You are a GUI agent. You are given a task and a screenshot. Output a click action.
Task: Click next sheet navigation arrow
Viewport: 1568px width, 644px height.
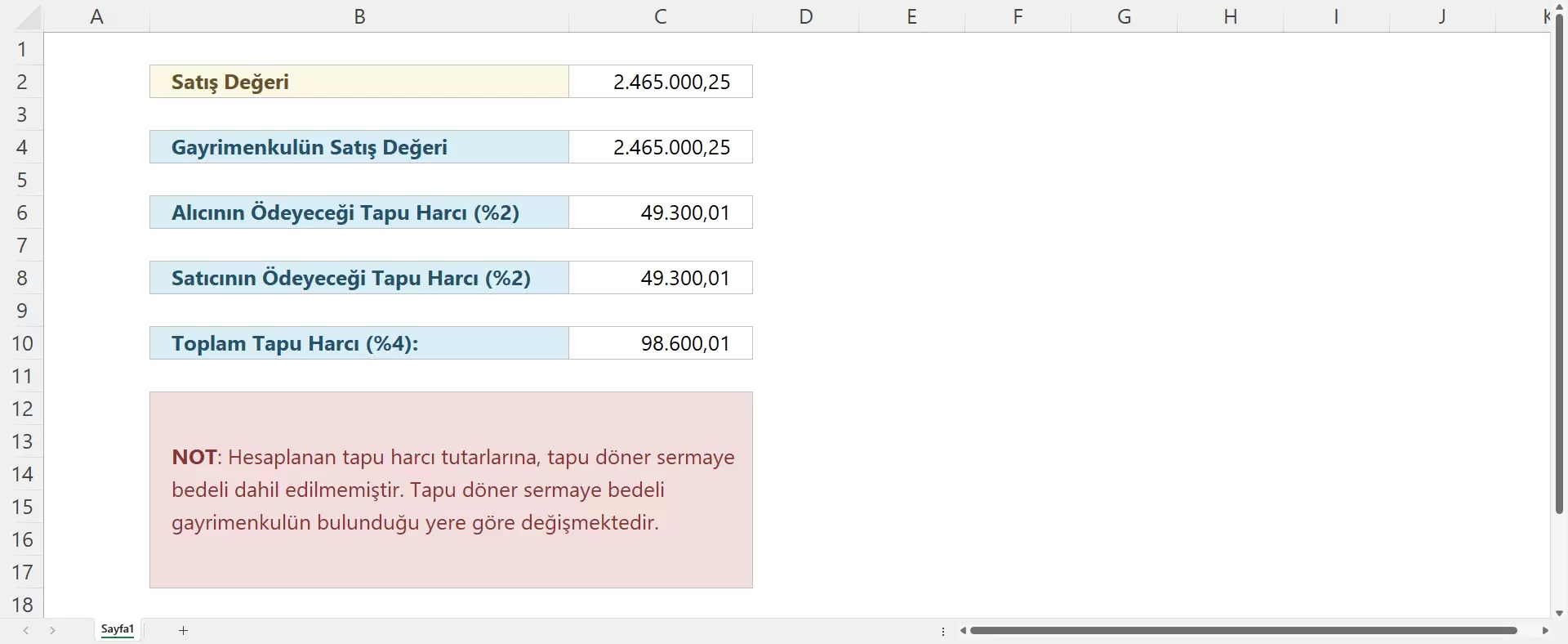52,630
